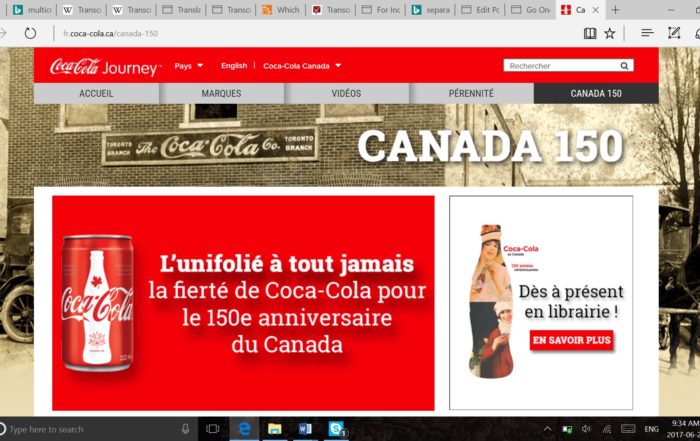
Task: Click the Coca-Cola book bottle image
Action: pyautogui.click(x=492, y=301)
